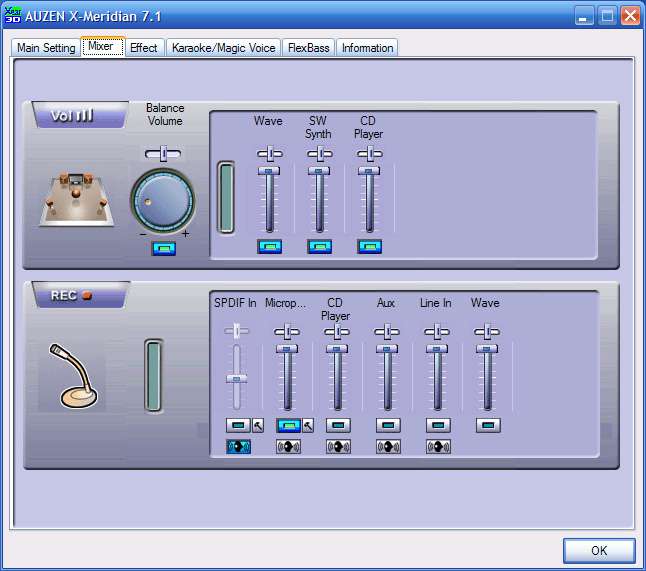This screenshot has width=646, height=571.
Task: Adjust the playback Wave balance slider
Action: 270,154
